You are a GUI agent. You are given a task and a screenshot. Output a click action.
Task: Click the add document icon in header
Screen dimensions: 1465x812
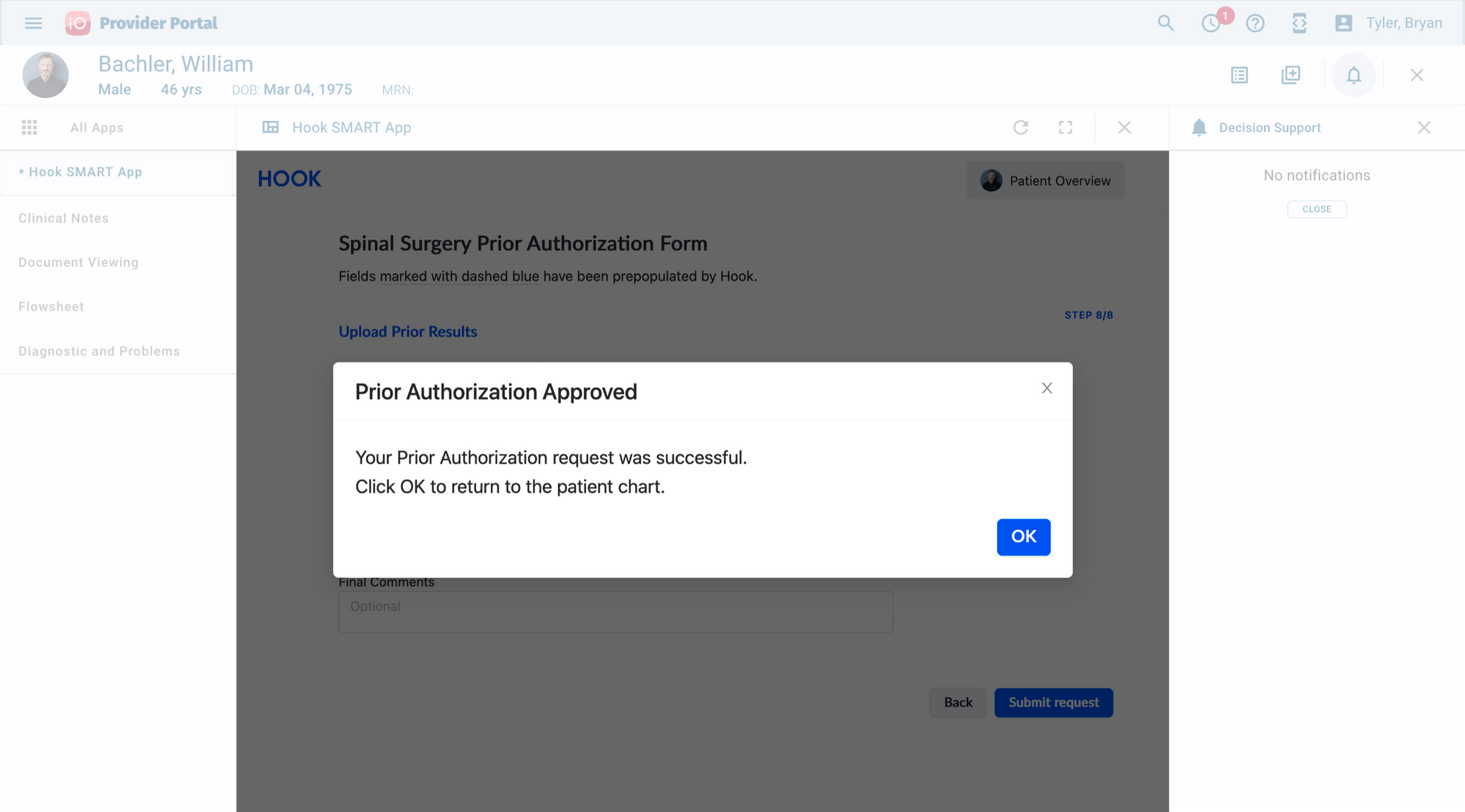tap(1291, 75)
